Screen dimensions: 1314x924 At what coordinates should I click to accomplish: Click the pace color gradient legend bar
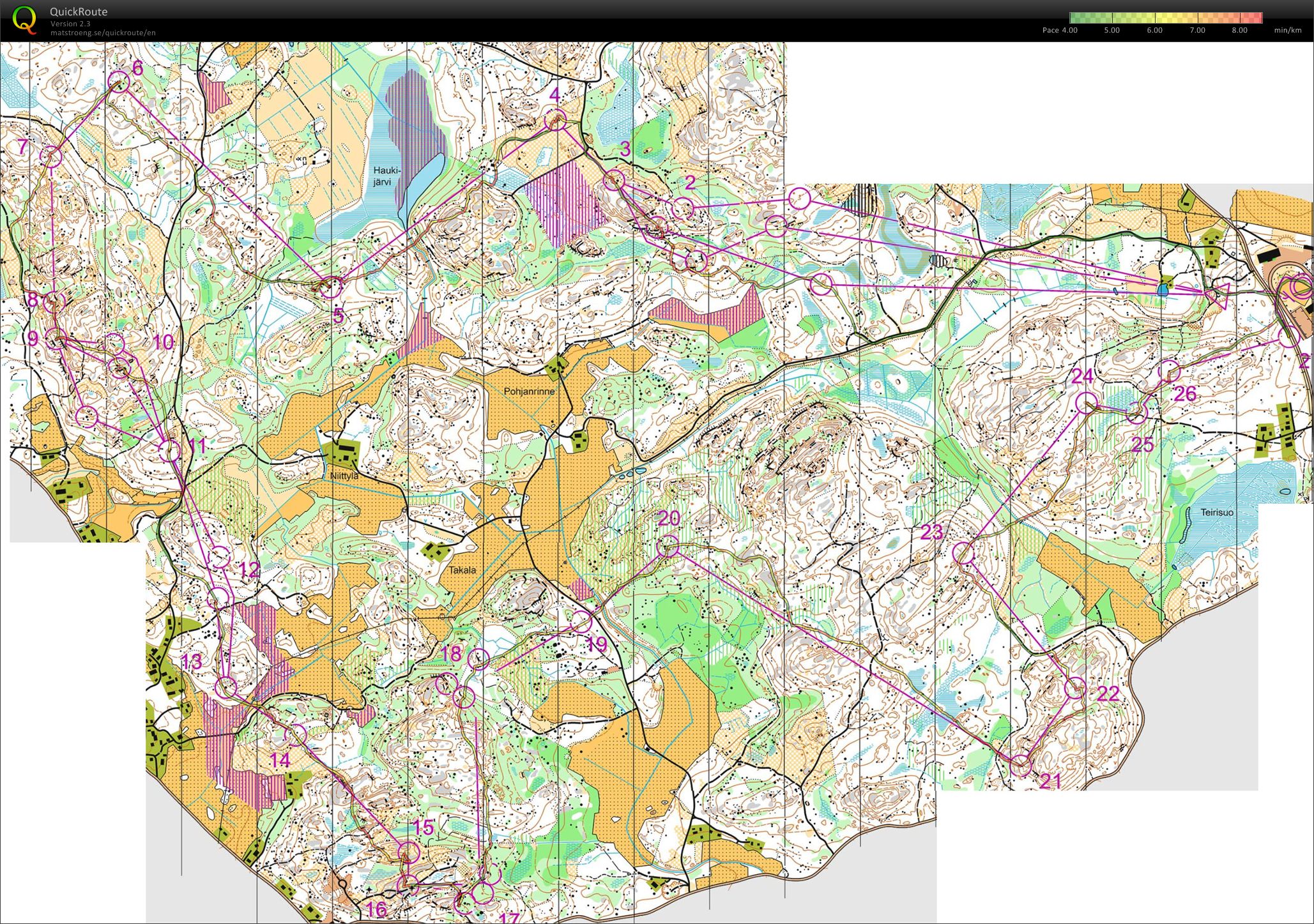[x=1166, y=18]
